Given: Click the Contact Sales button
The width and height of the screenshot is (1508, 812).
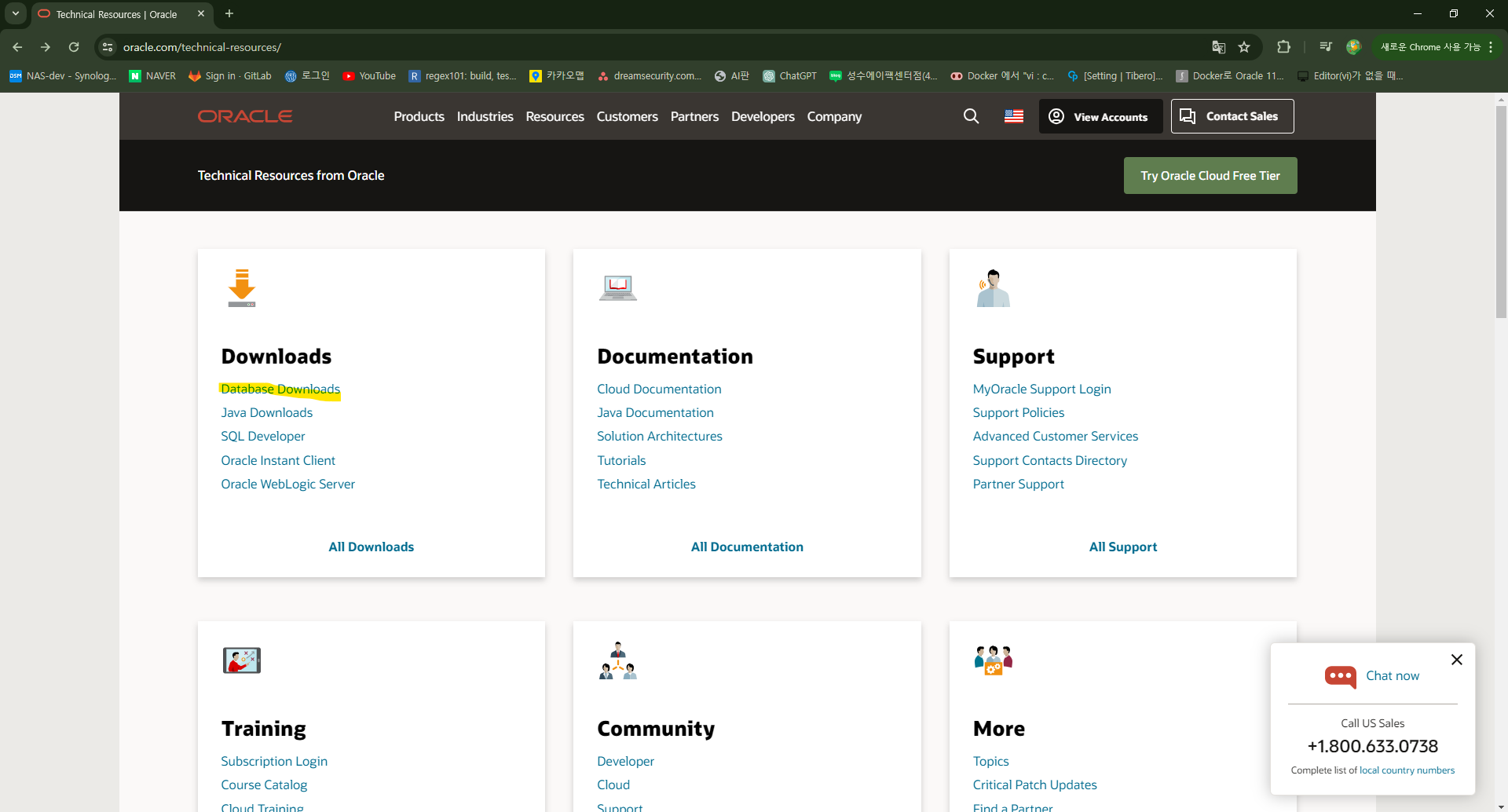Looking at the screenshot, I should [1232, 116].
